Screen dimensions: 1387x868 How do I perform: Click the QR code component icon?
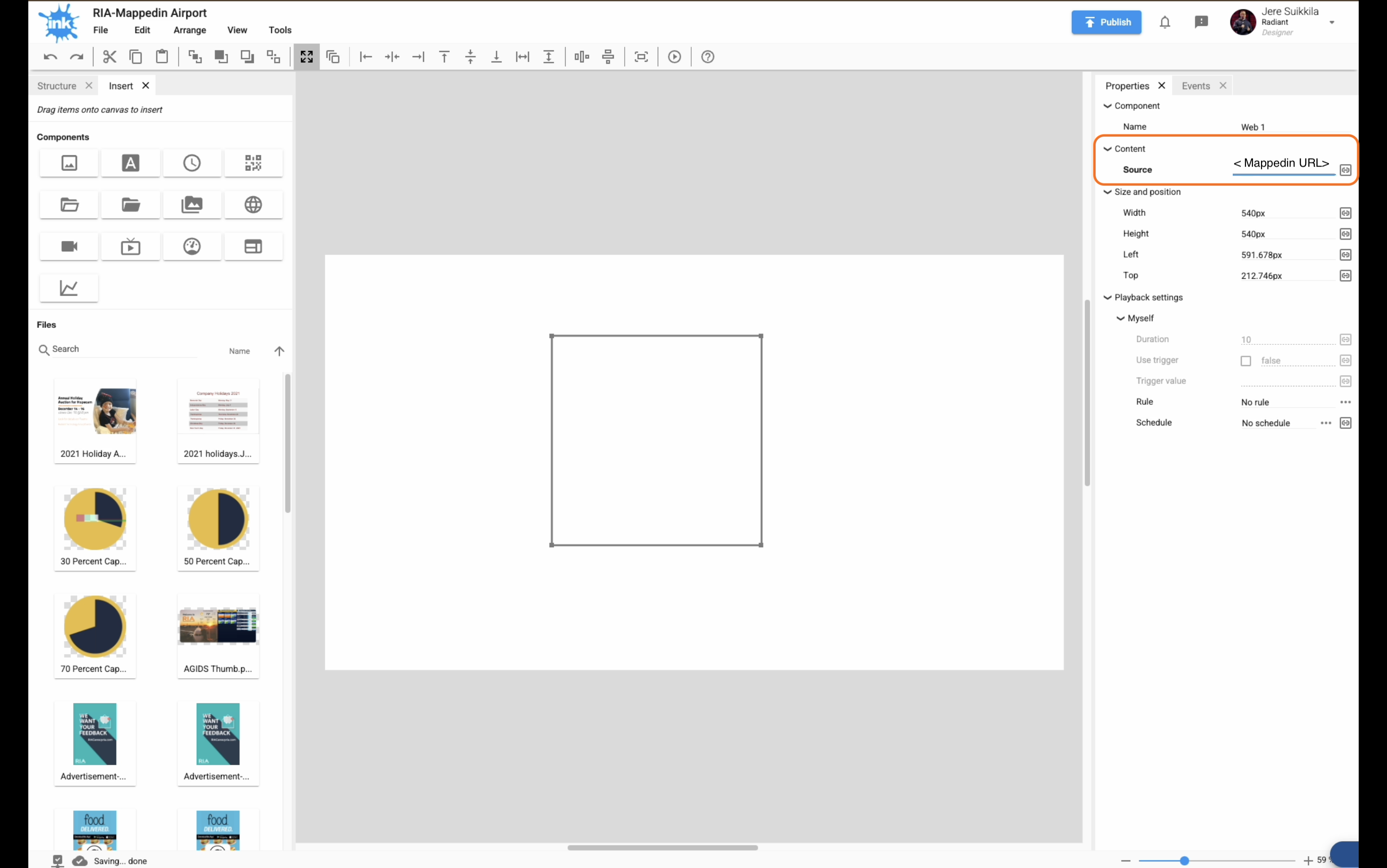click(x=253, y=163)
